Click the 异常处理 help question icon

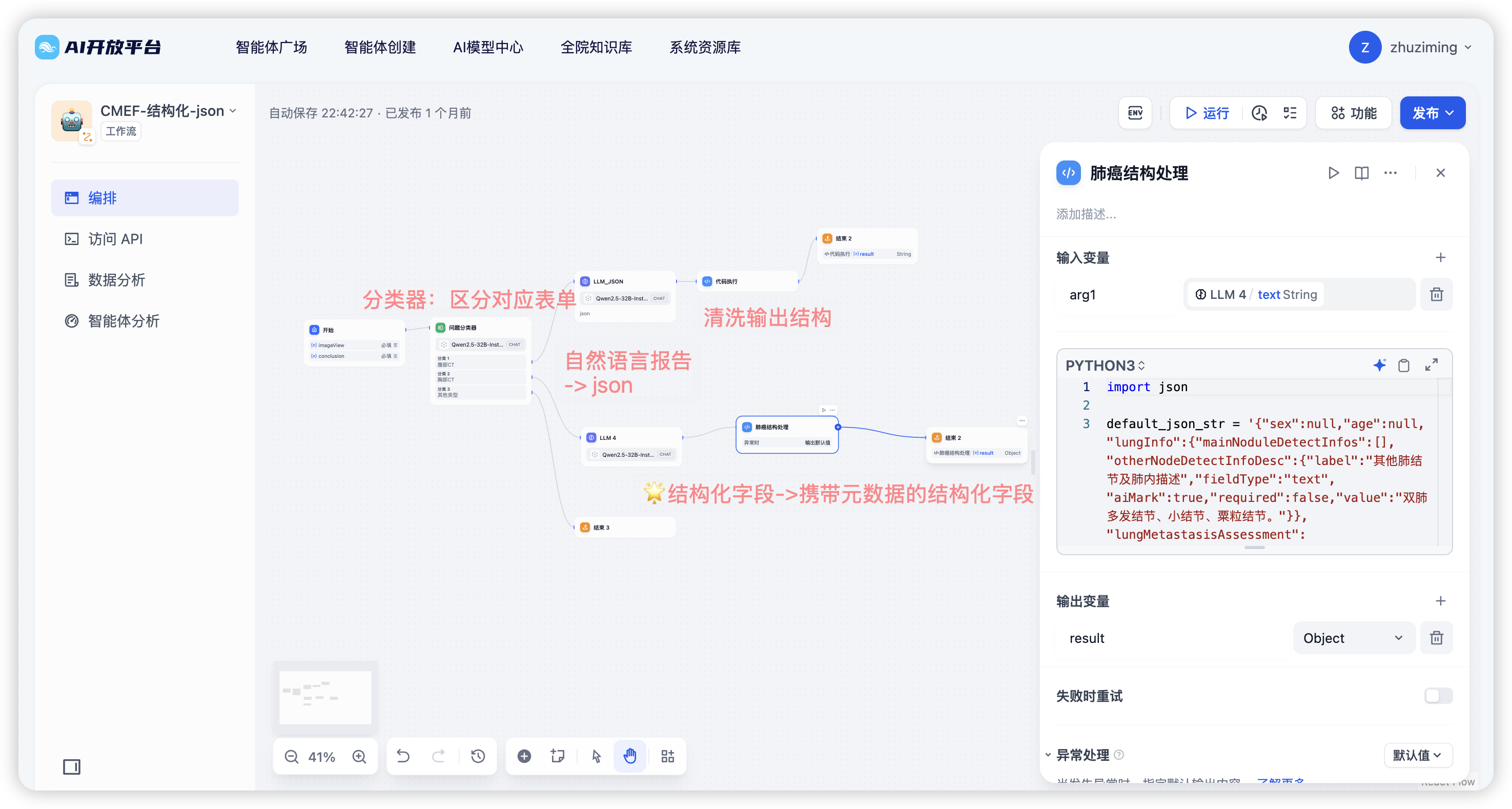[1119, 755]
